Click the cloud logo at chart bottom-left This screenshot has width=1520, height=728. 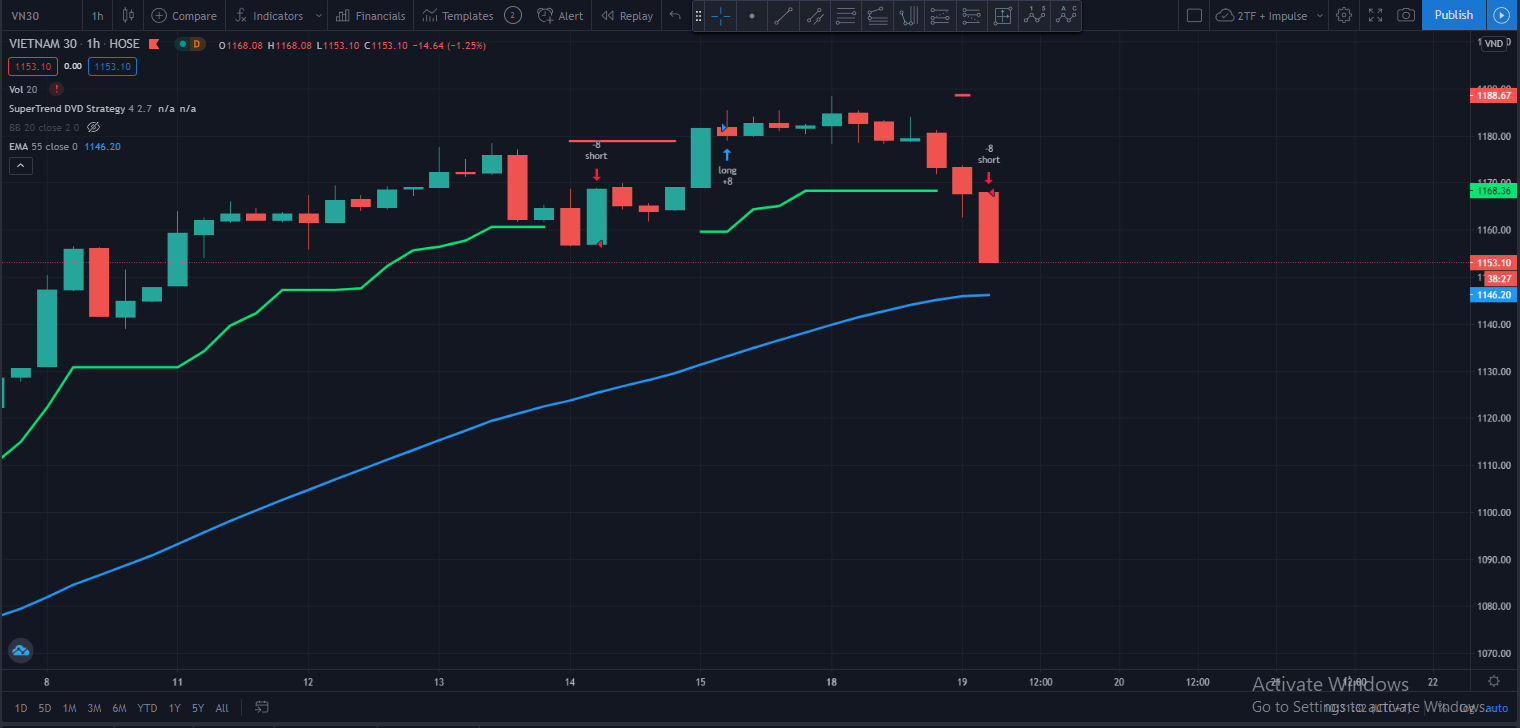(x=20, y=651)
